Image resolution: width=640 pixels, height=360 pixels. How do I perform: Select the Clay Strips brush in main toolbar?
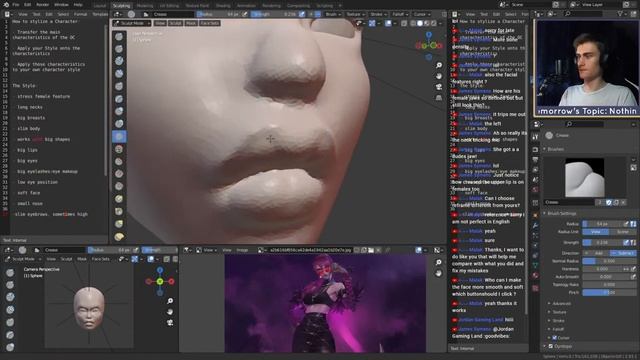click(x=119, y=73)
